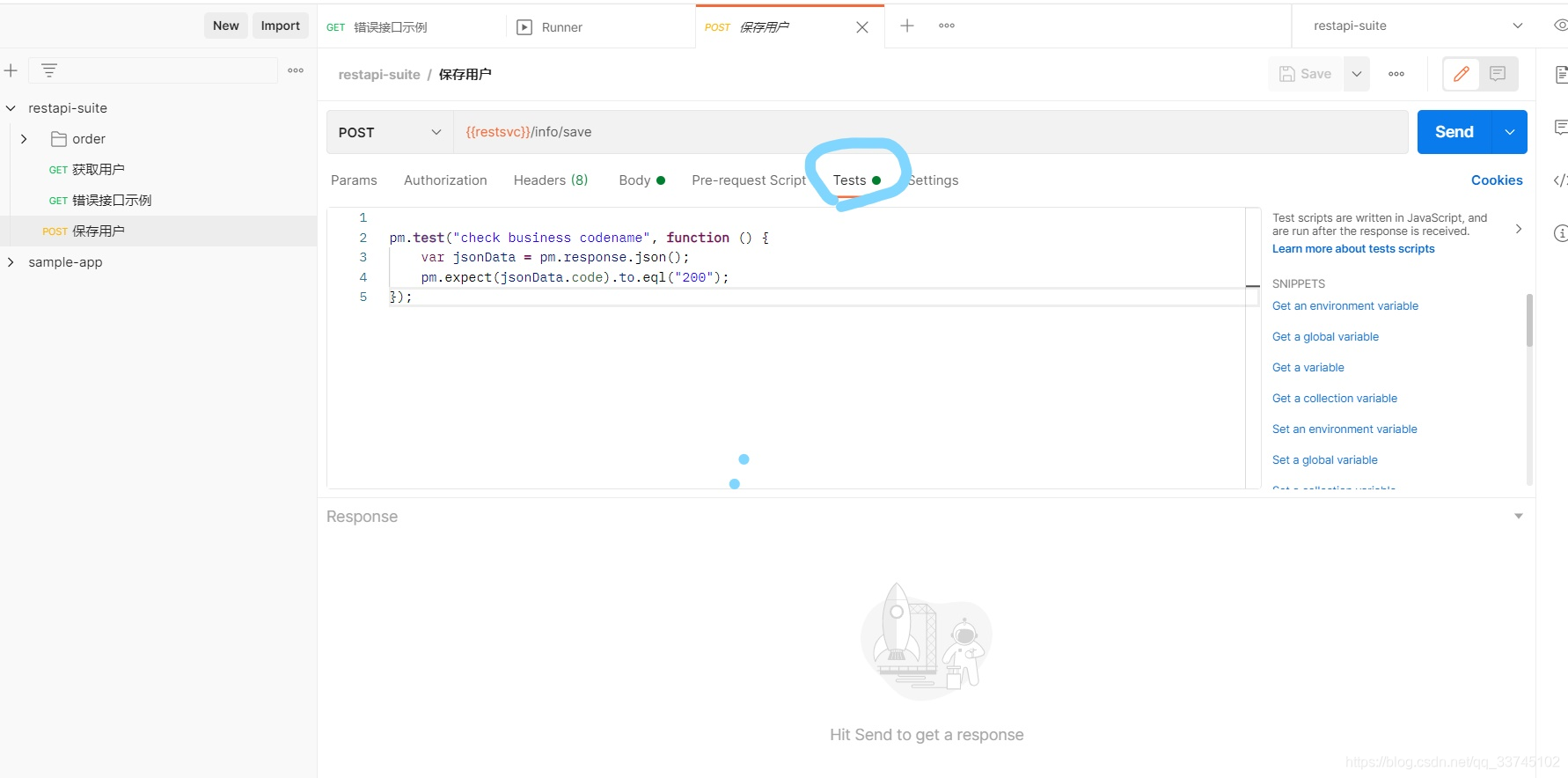Open Learn more about tests scripts link
This screenshot has width=1568, height=778.
[1353, 249]
